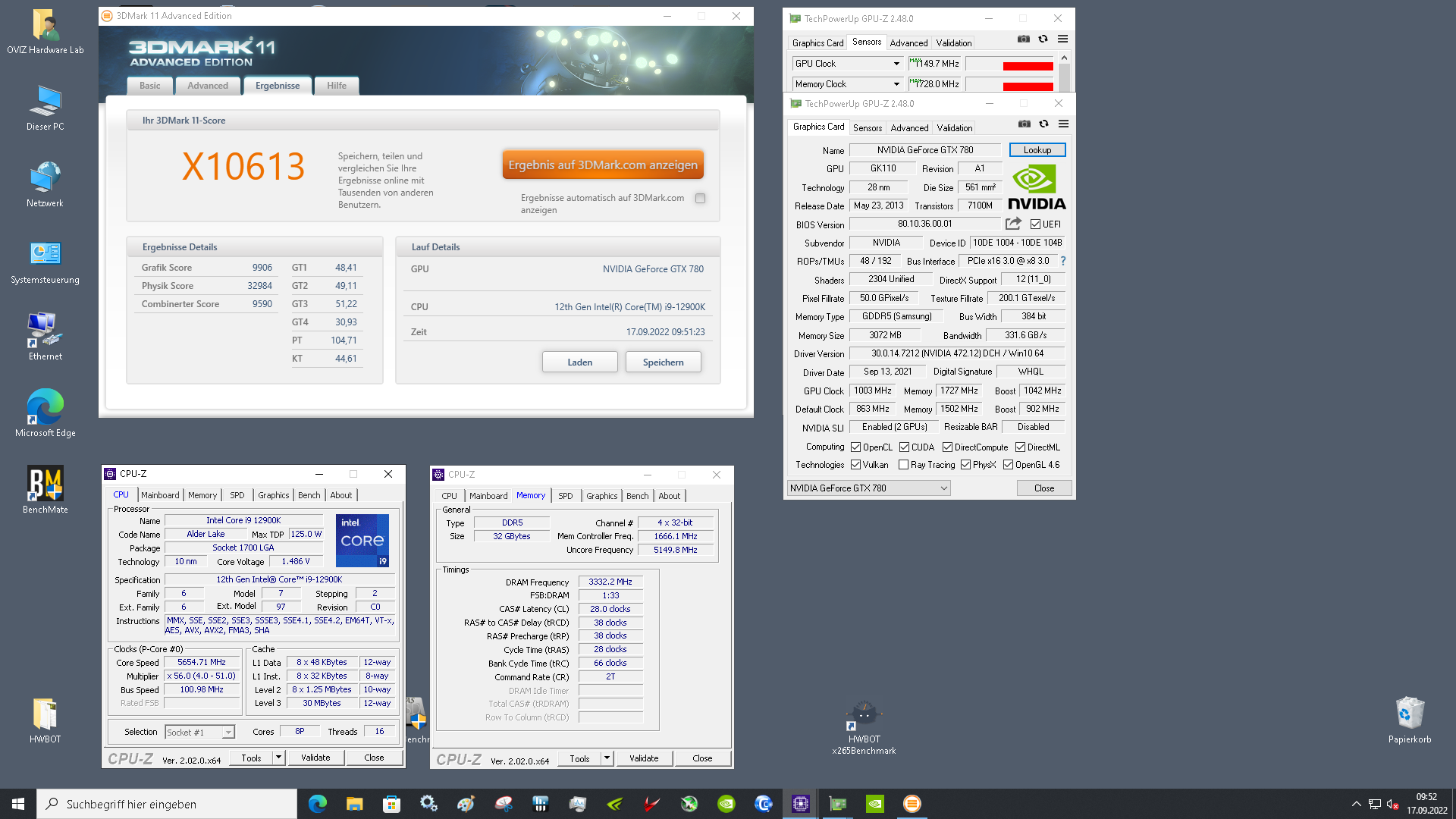Click GPU-Z refresh icon in Graphics Card window

tap(1044, 124)
